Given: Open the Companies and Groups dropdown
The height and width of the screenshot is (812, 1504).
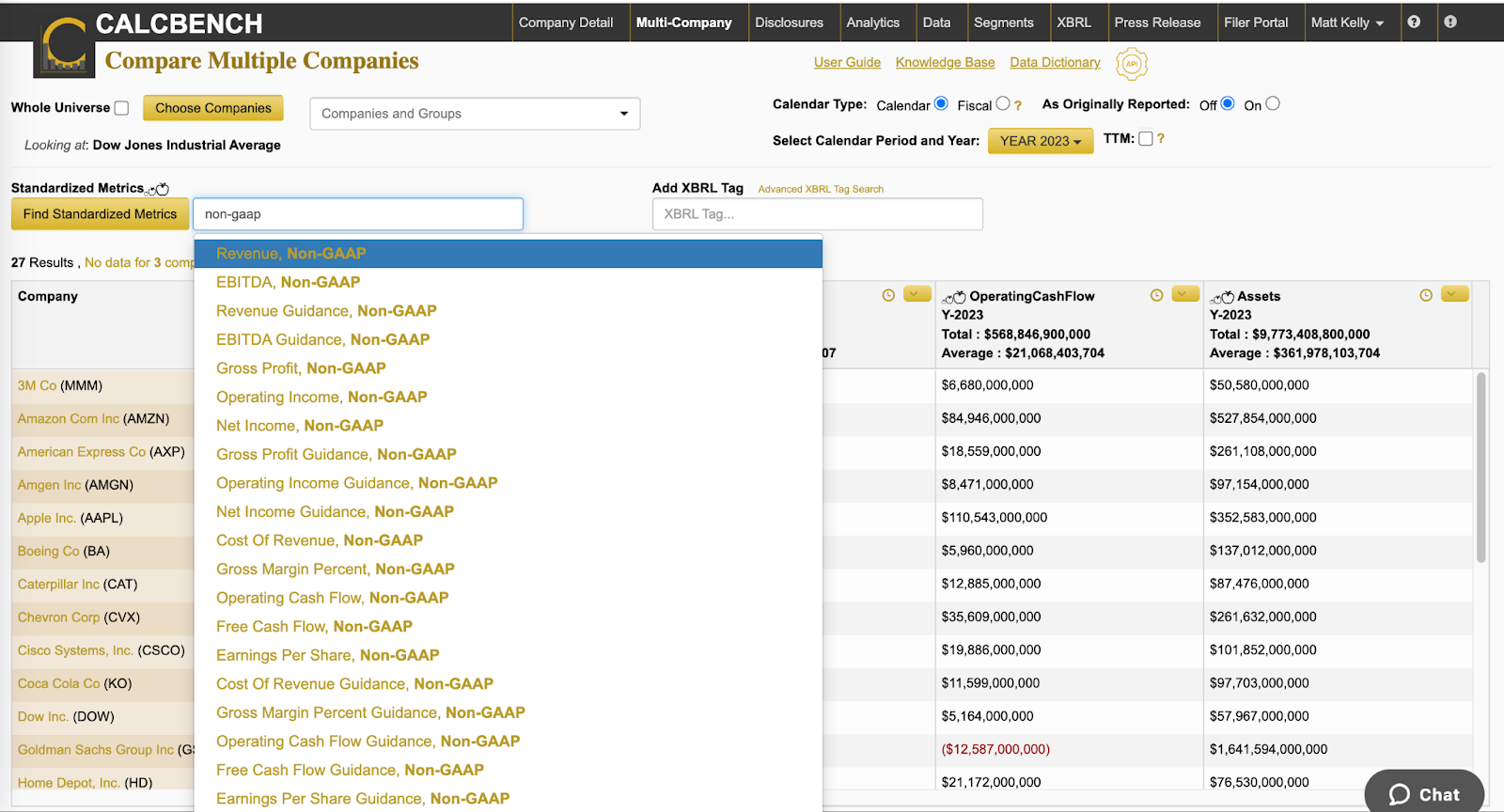Looking at the screenshot, I should click(475, 114).
